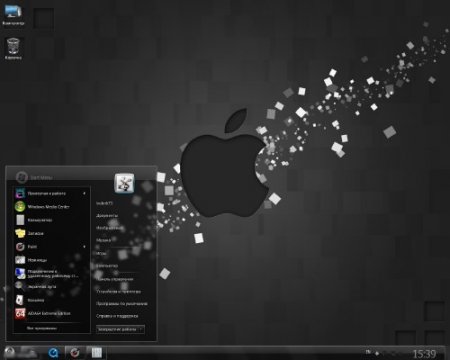
Task: Click the user account picture in Start menu
Action: click(124, 183)
